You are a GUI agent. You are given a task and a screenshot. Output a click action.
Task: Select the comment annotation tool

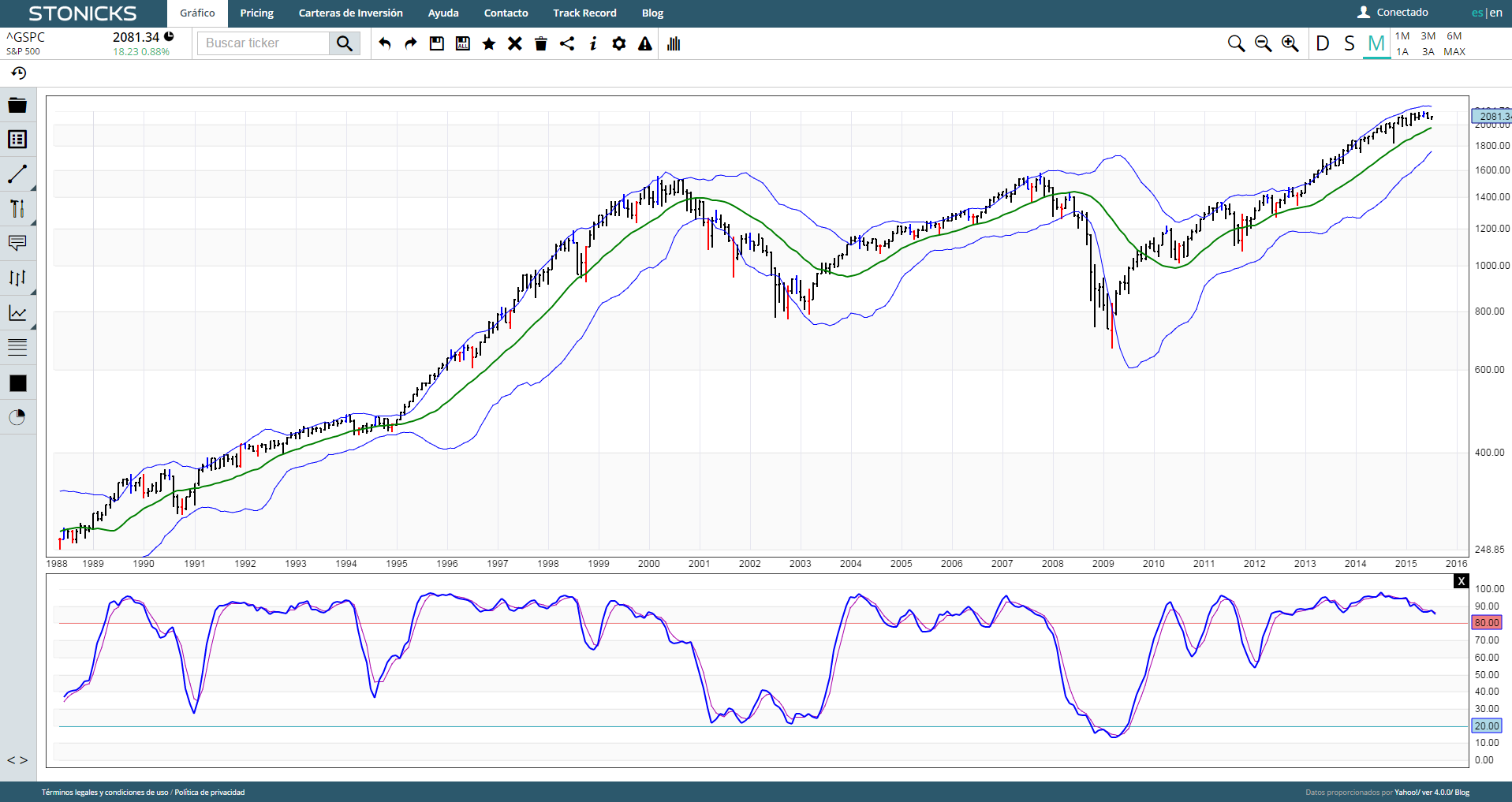pyautogui.click(x=17, y=243)
